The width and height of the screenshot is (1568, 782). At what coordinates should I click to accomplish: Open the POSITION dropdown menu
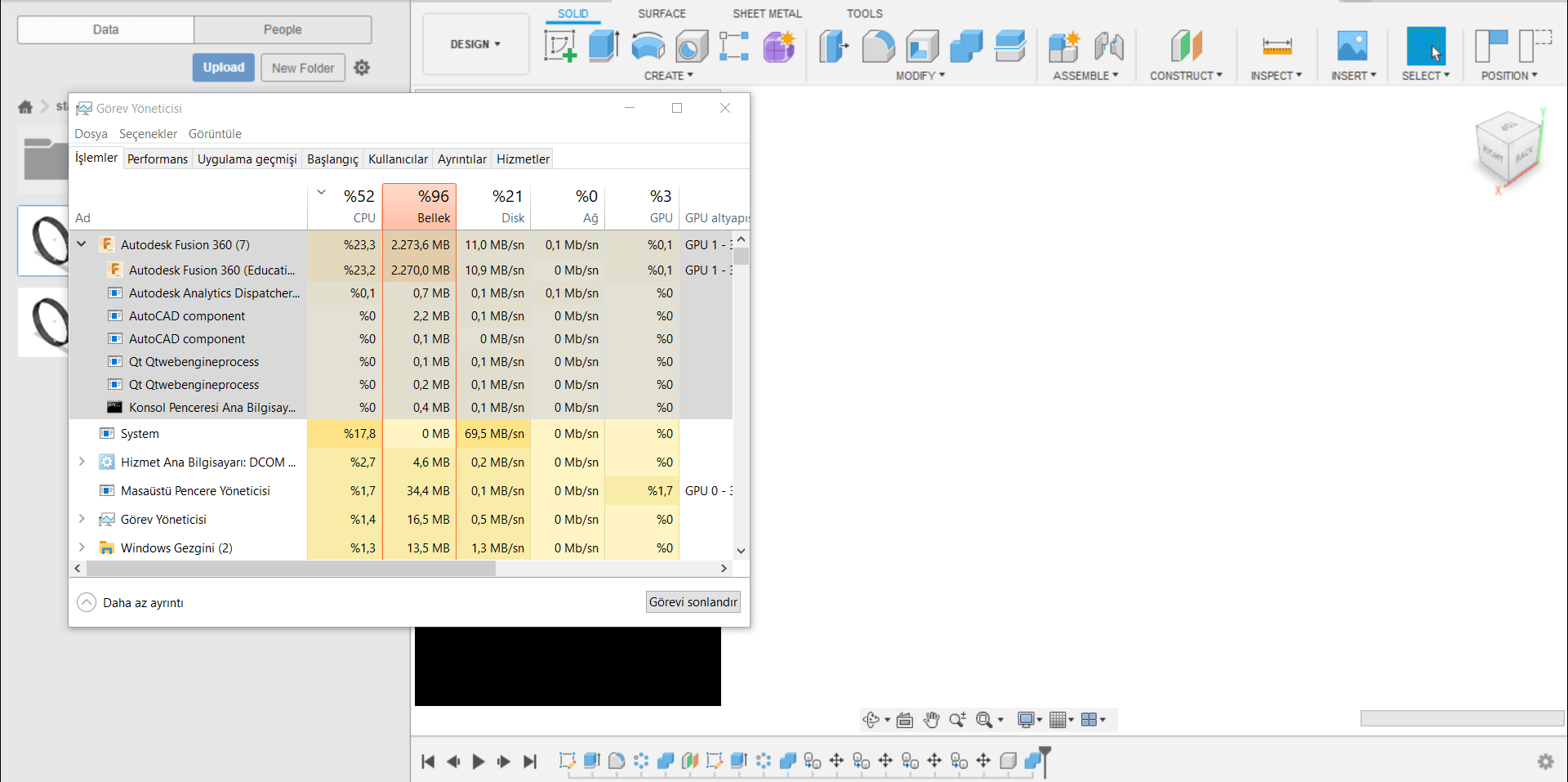1509,76
